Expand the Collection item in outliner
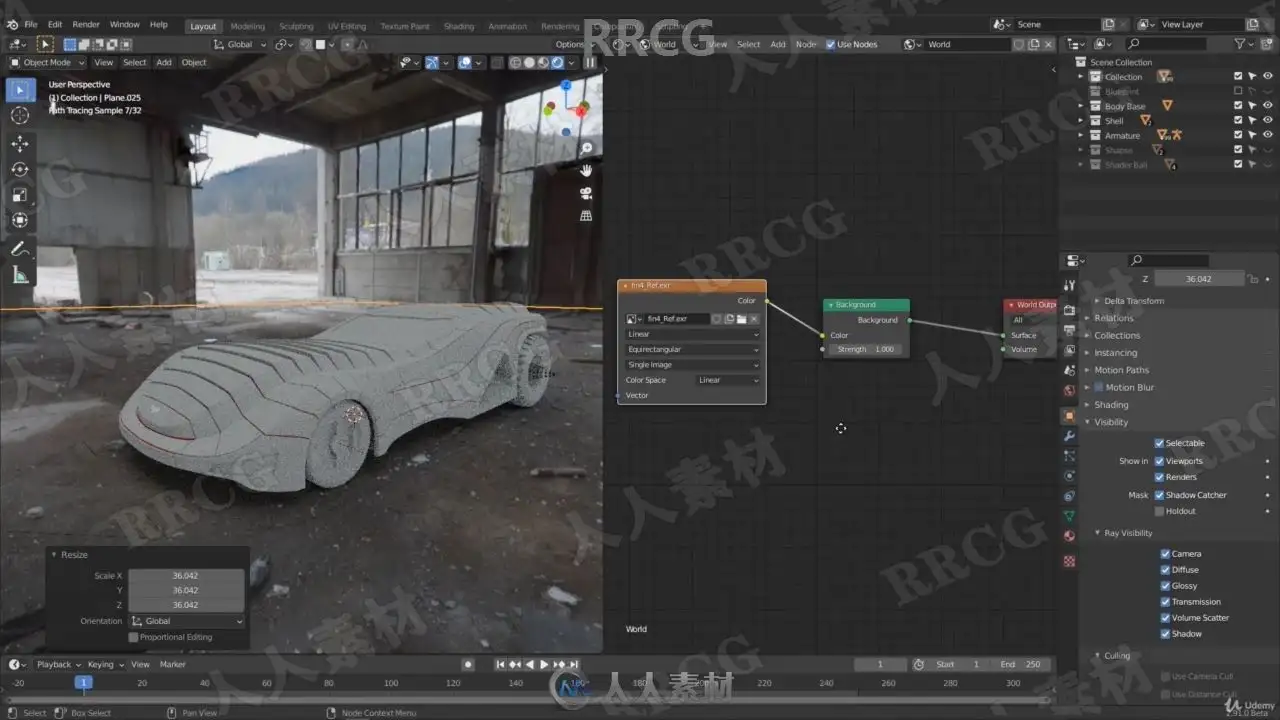This screenshot has width=1280, height=720. 1081,77
